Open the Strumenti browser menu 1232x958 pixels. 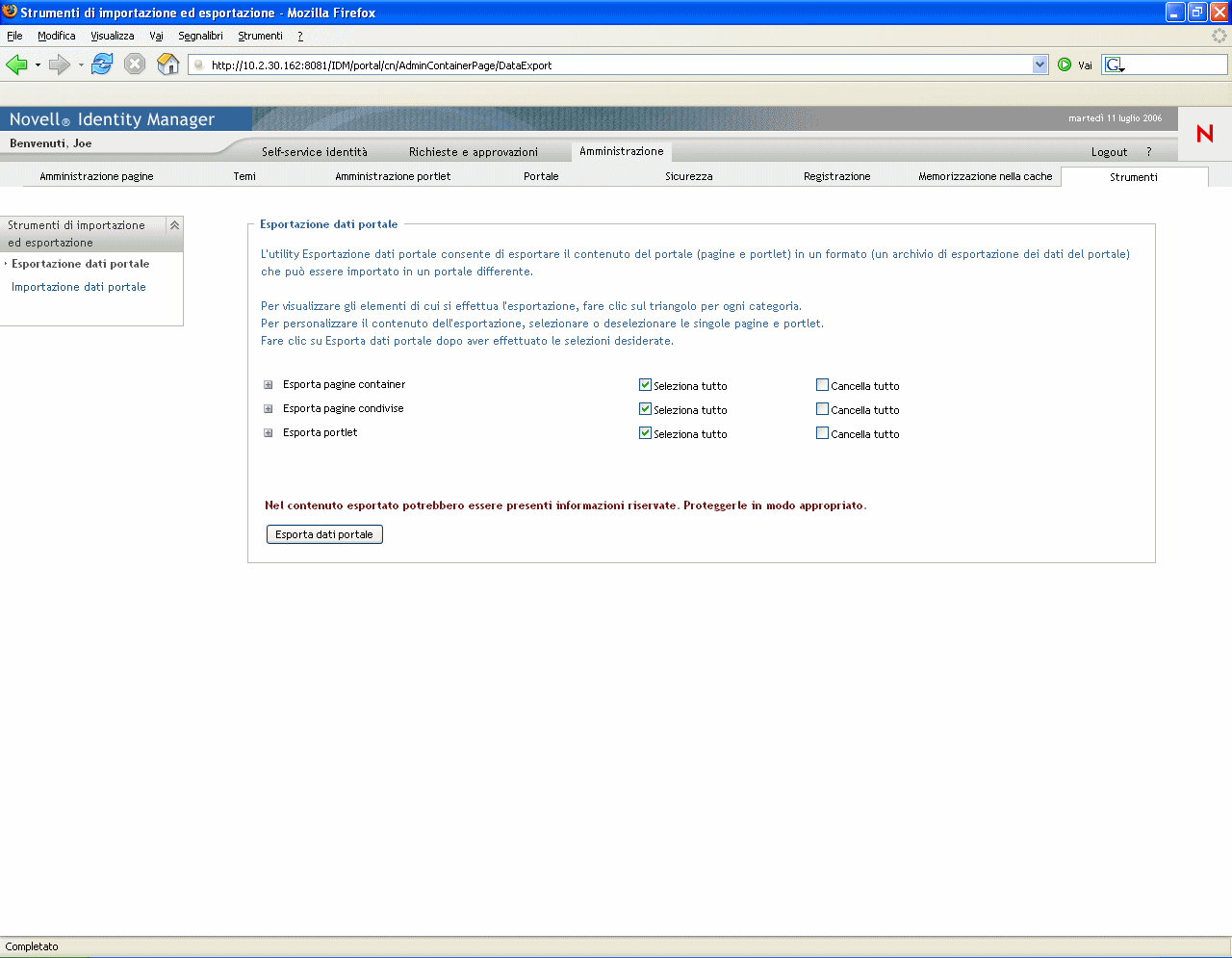pos(260,36)
